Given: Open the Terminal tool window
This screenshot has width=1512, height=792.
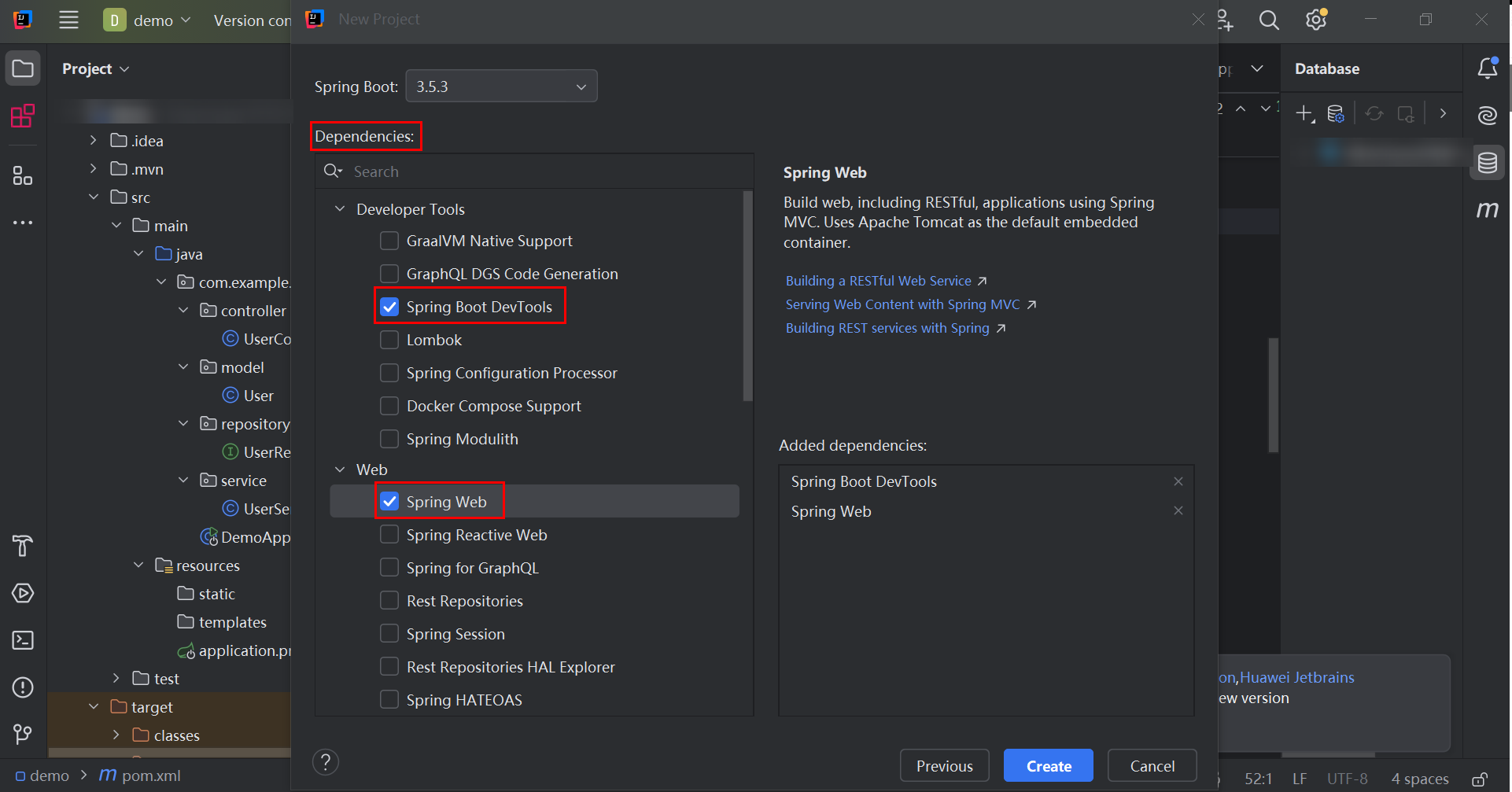Looking at the screenshot, I should click(23, 640).
